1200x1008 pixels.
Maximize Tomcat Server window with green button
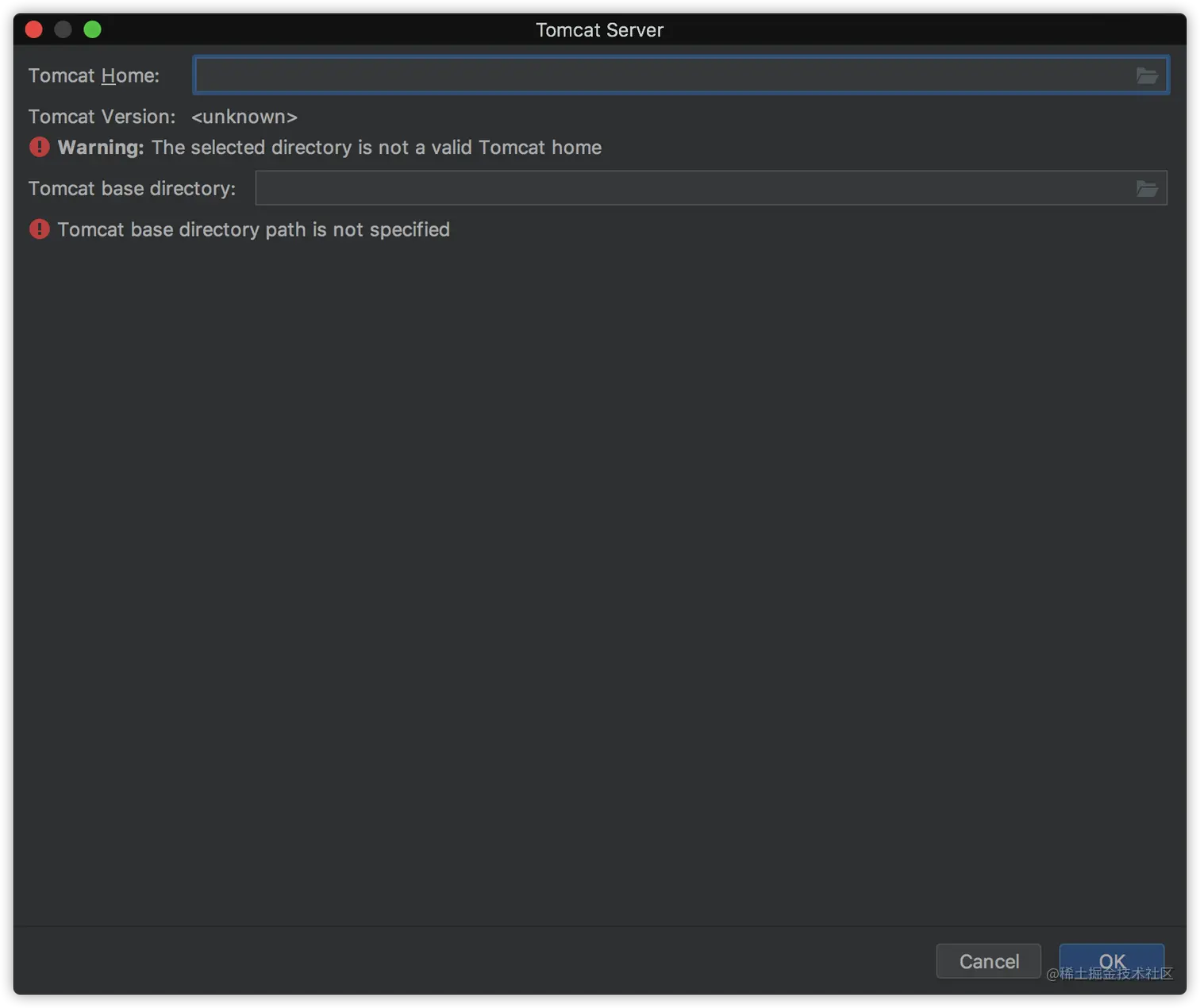[93, 29]
